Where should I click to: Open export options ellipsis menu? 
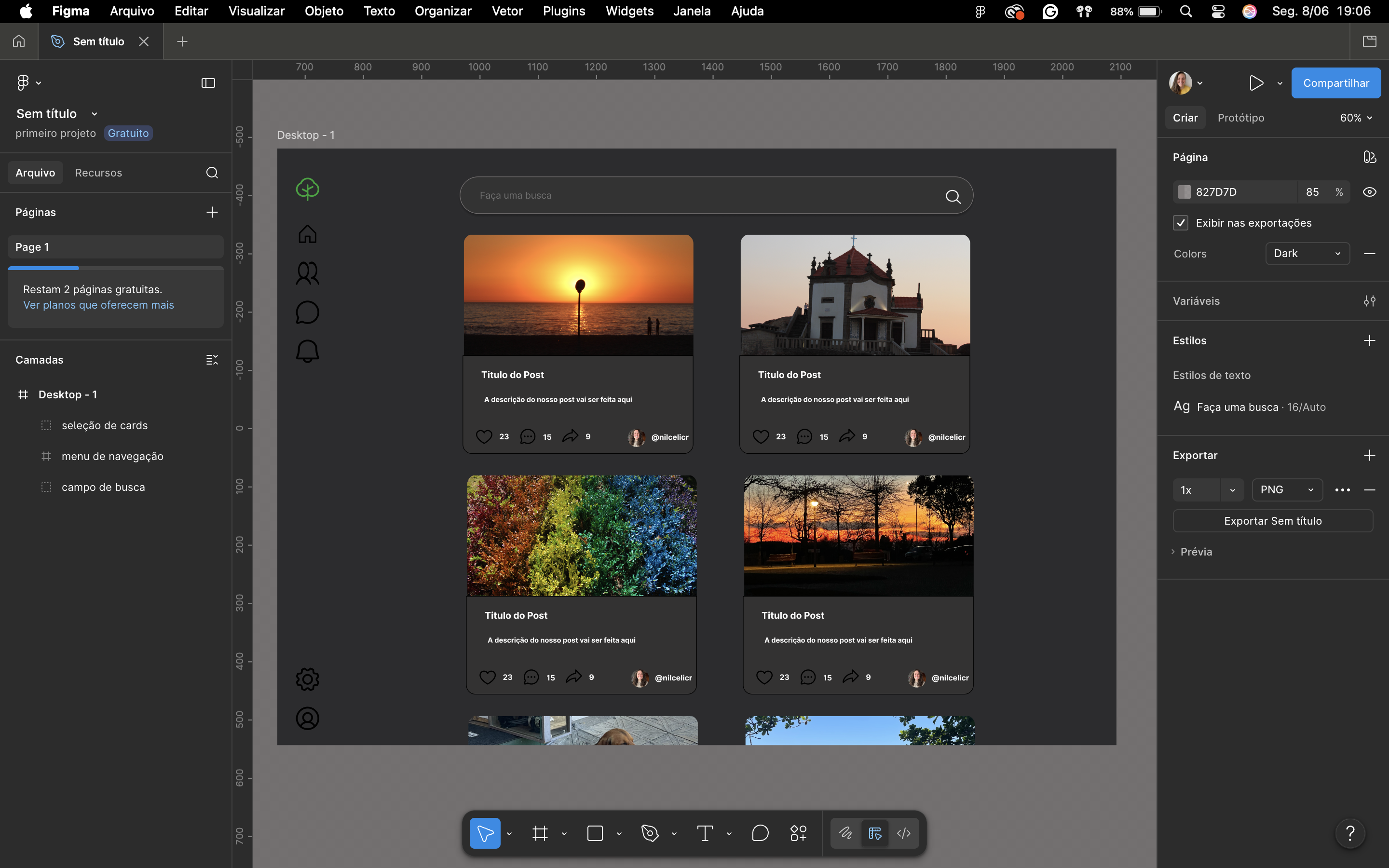(x=1343, y=489)
